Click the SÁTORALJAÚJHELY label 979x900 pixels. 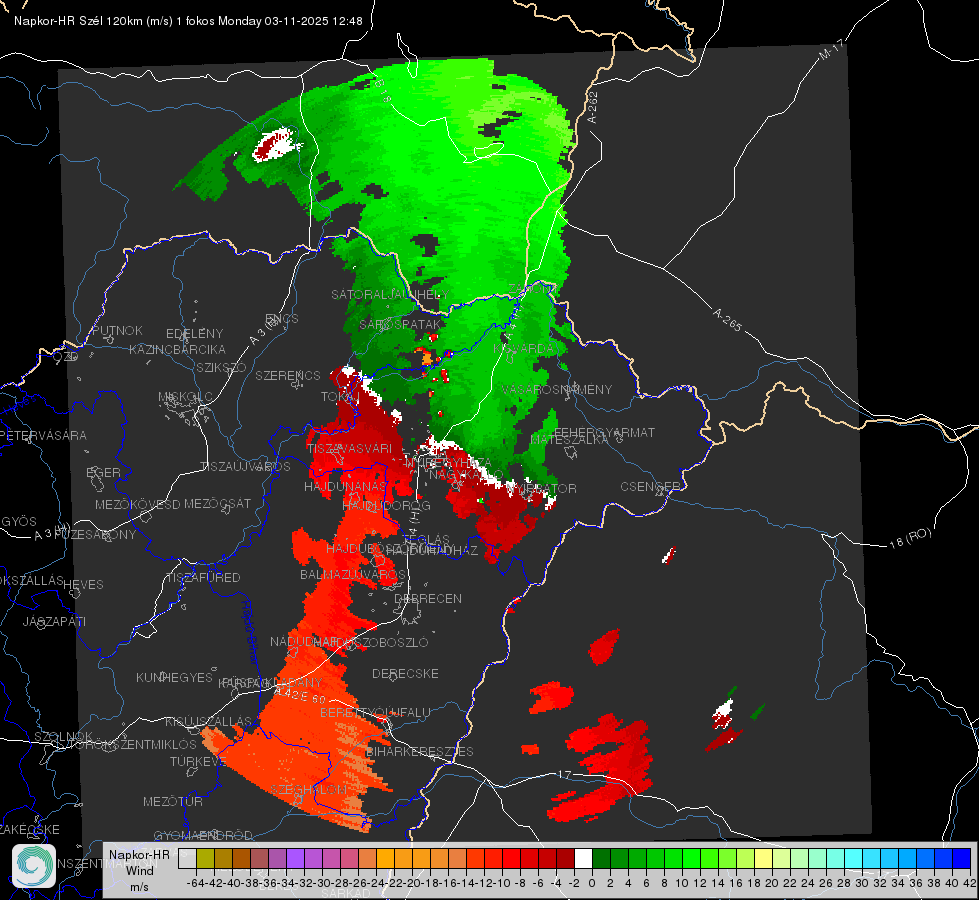pos(390,294)
